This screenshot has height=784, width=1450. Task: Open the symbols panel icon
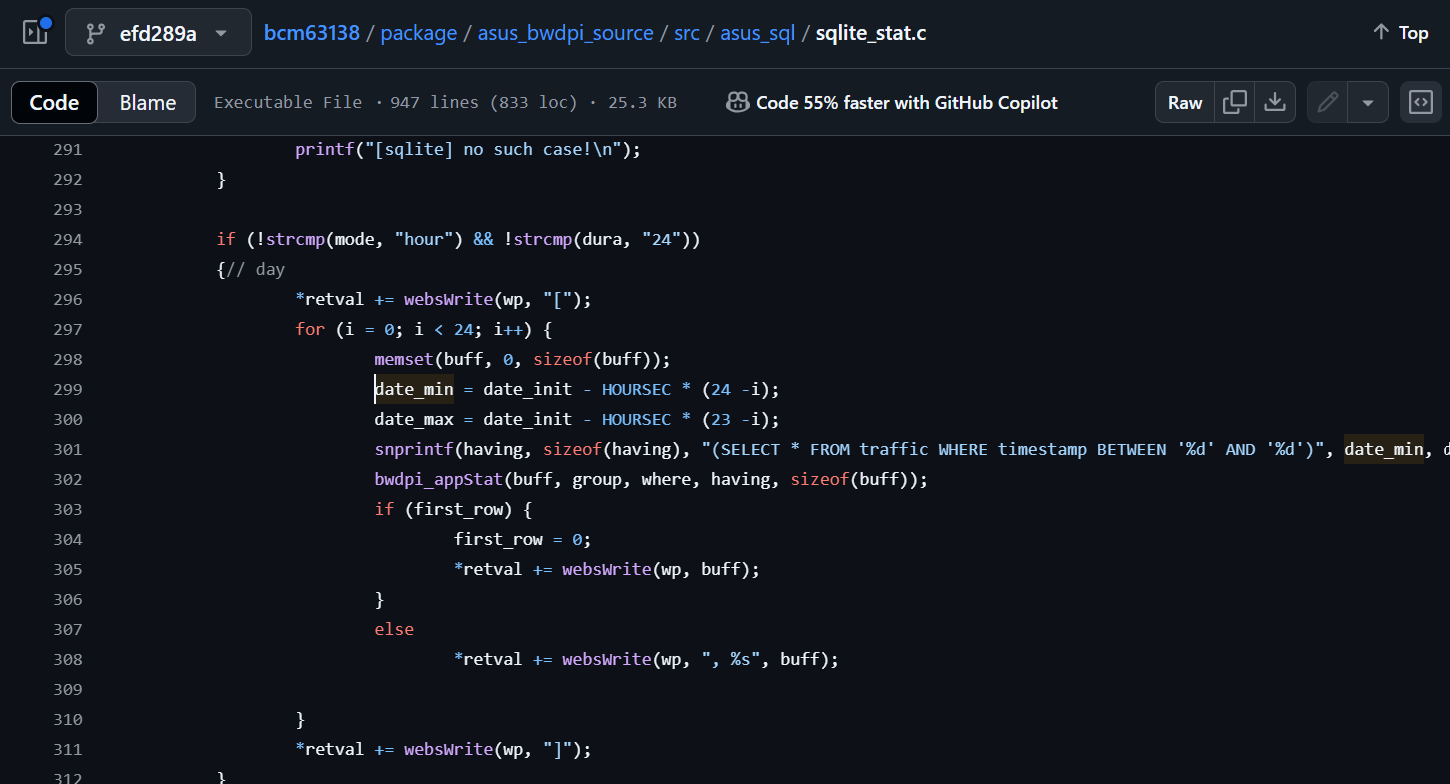tap(1421, 102)
